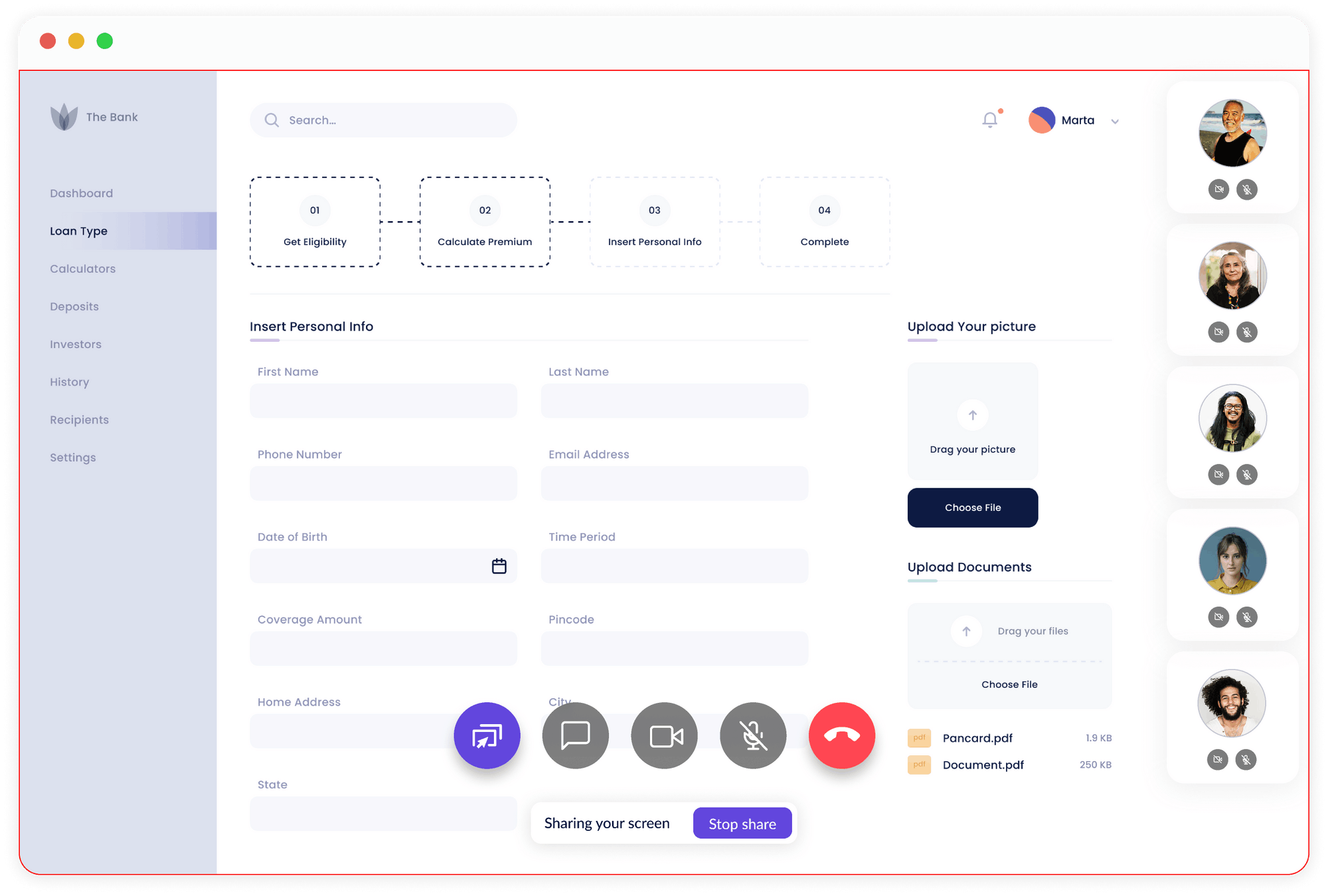Screen dimensions: 1328x896
Task: Toggle camera for woman in yellow shirt
Action: (1218, 617)
